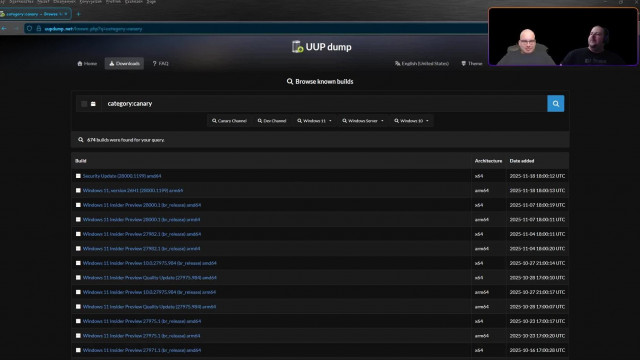Click the blue search magnifier button
Image resolution: width=640 pixels, height=360 pixels.
(556, 104)
